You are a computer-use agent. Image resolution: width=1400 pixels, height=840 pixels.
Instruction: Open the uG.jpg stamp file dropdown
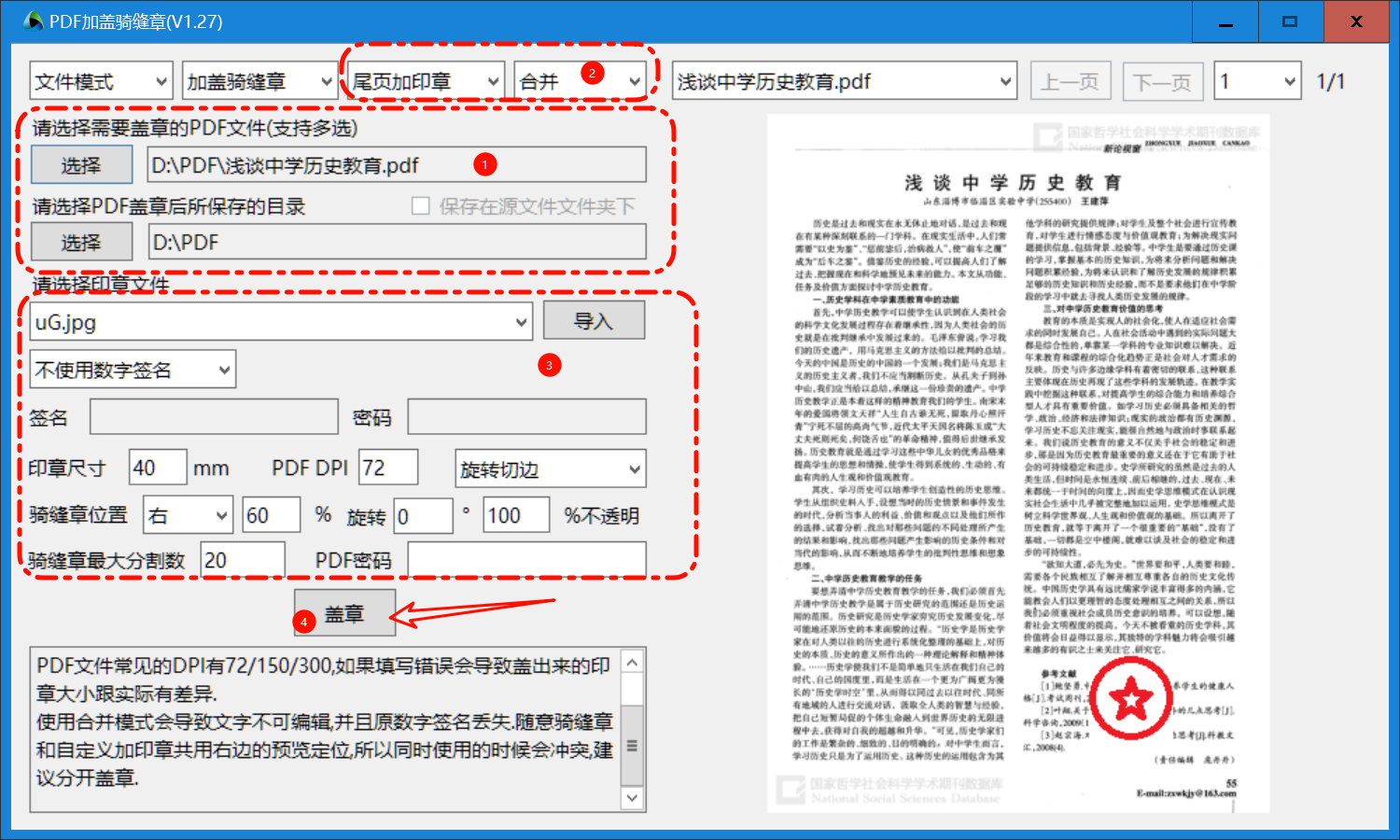281,322
